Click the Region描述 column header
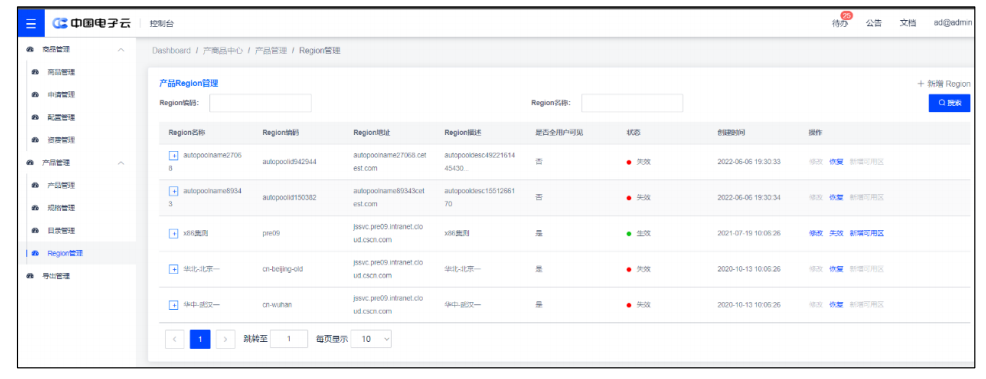The height and width of the screenshot is (379, 986). 463,133
